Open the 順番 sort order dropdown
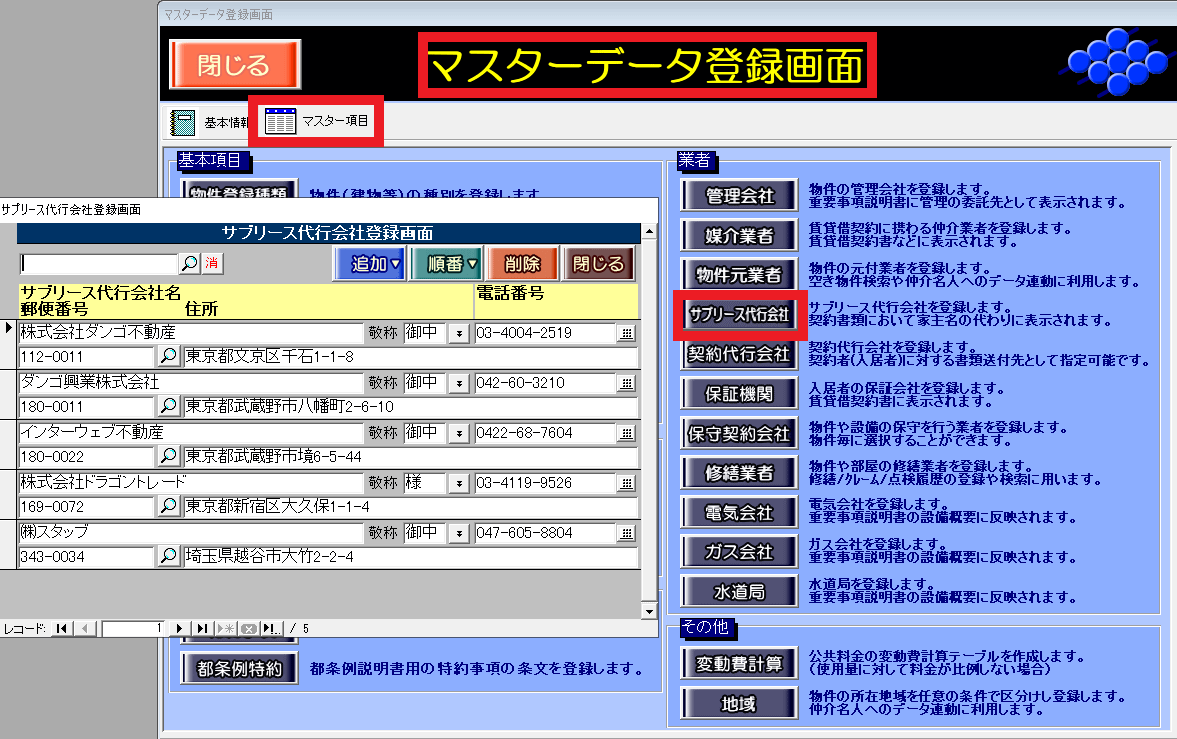 pyautogui.click(x=446, y=264)
